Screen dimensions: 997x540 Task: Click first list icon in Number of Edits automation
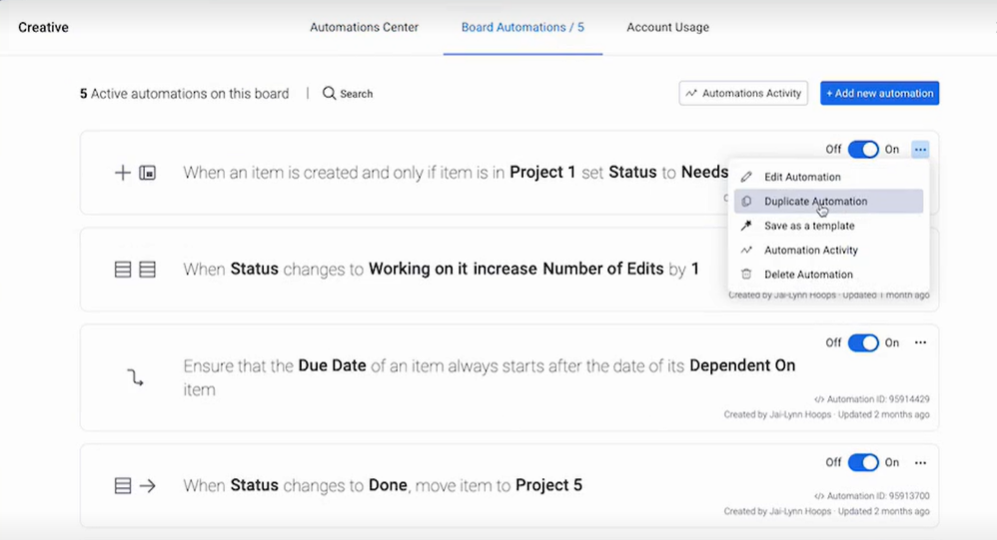point(123,269)
